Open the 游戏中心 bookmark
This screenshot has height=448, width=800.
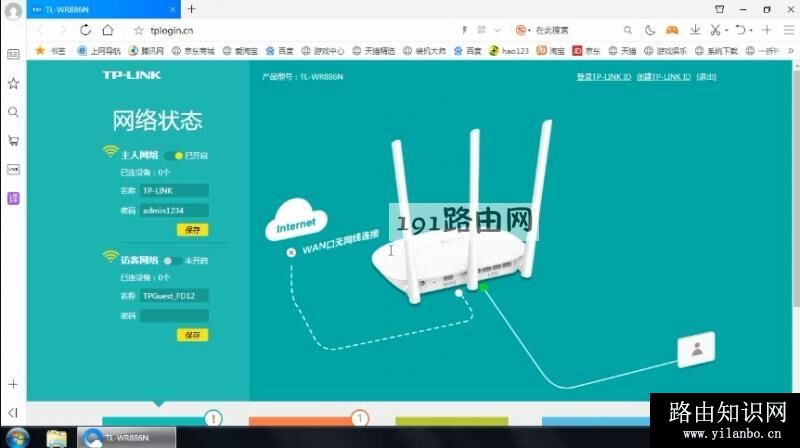pos(322,51)
